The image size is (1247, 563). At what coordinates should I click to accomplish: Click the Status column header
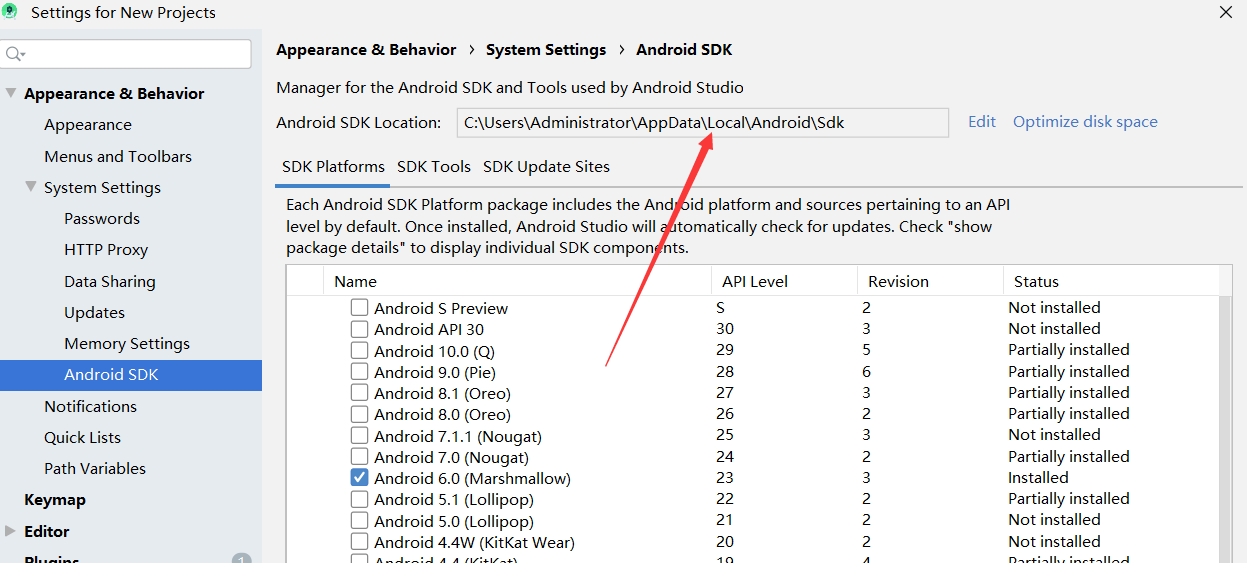coord(1111,281)
